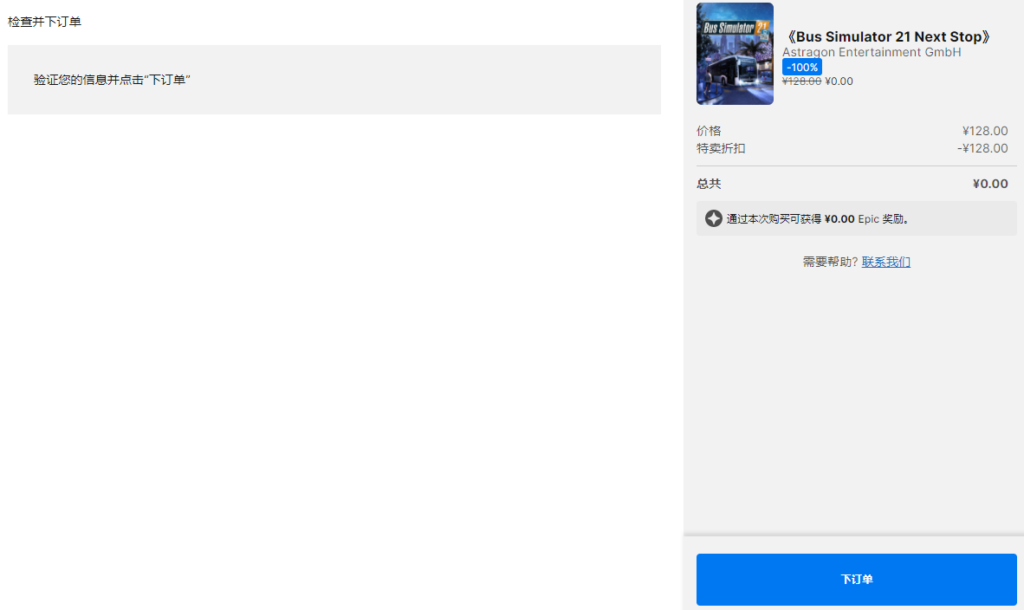Click the 价格 row label
Image resolution: width=1024 pixels, height=610 pixels.
click(709, 131)
